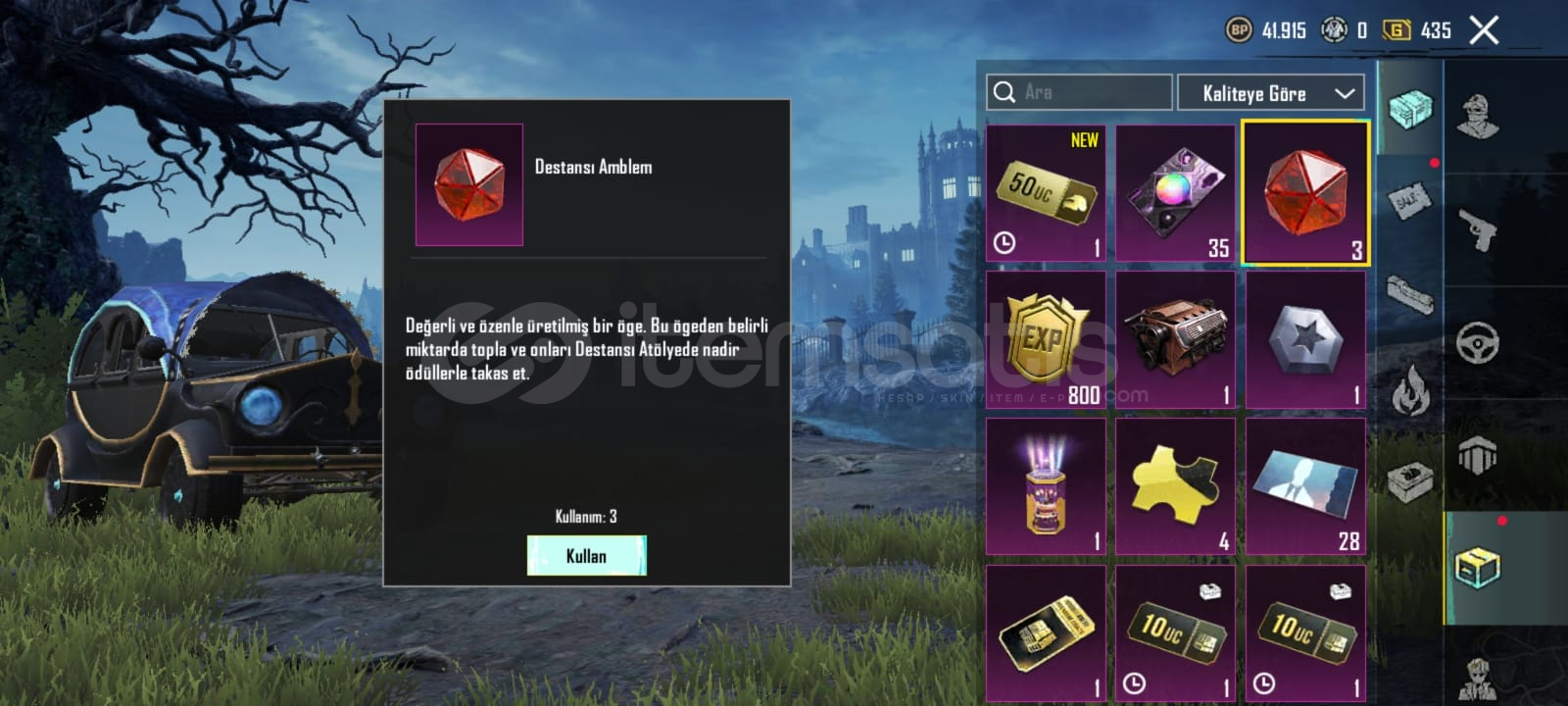Viewport: 1568px width, 706px height.
Task: Pick the silver star hexagon token
Action: 1305,339
